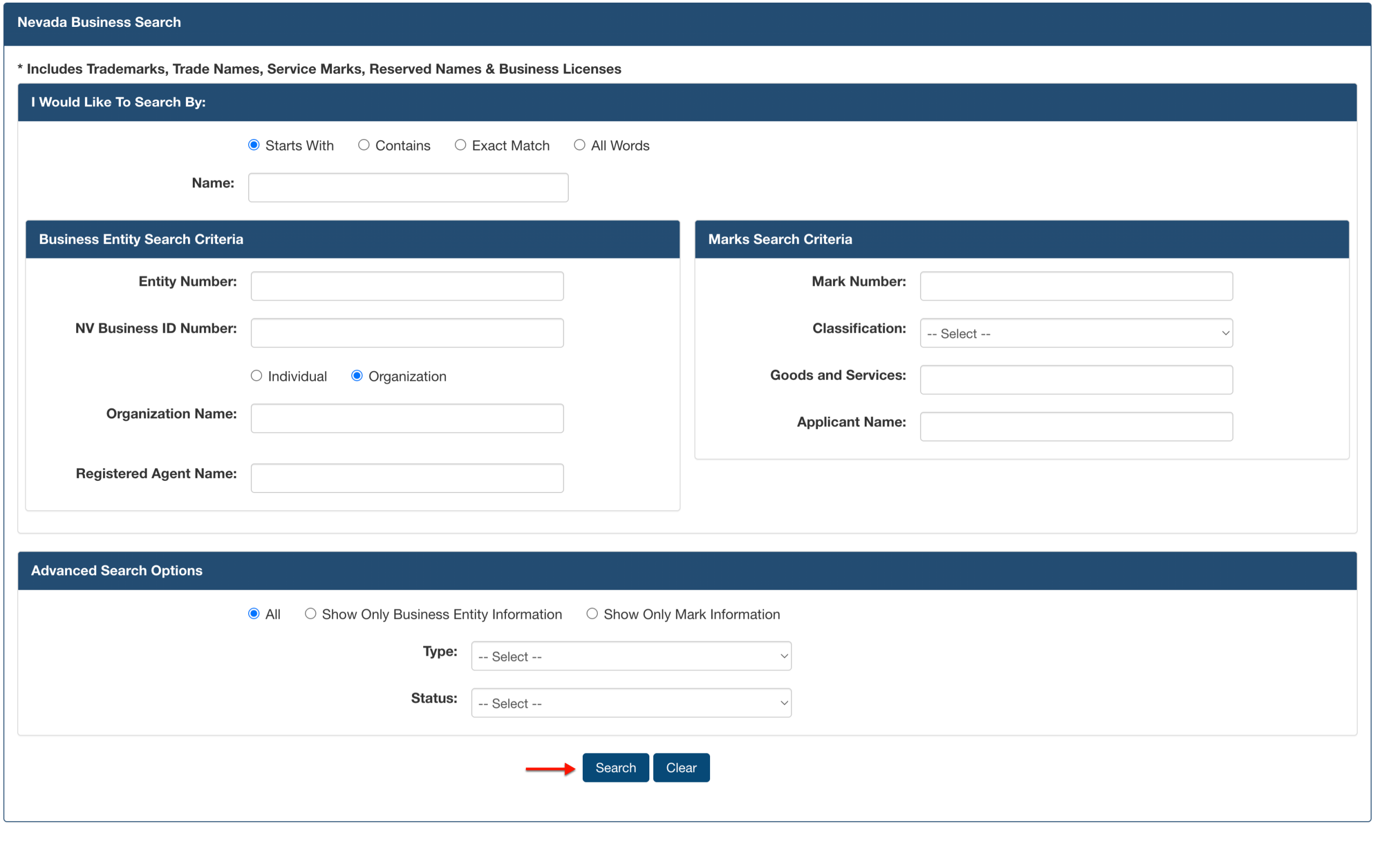Click into the Entity Number field
Viewport: 1375px width, 868px height.
(407, 286)
